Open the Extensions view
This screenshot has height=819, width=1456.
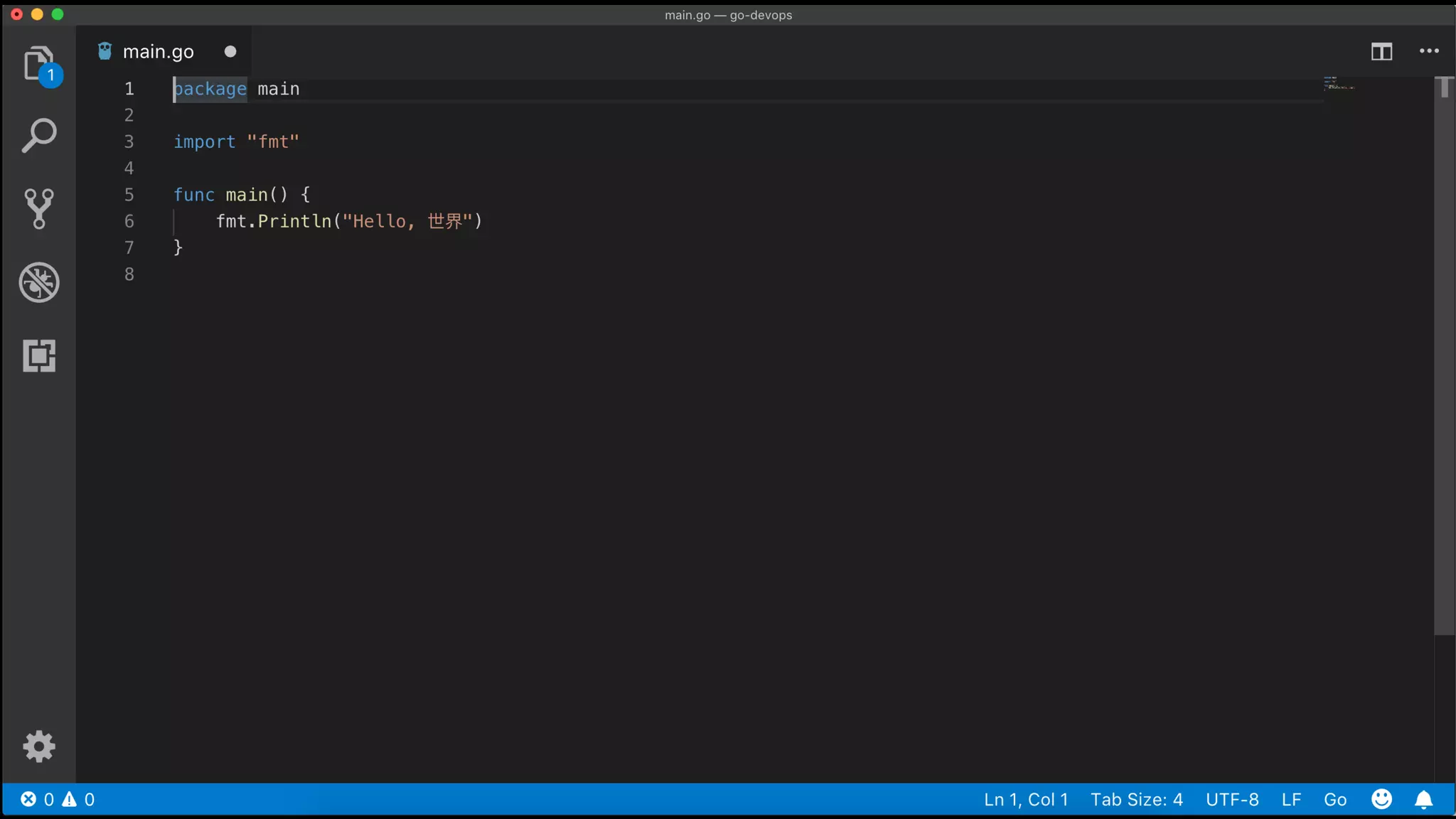click(x=39, y=355)
